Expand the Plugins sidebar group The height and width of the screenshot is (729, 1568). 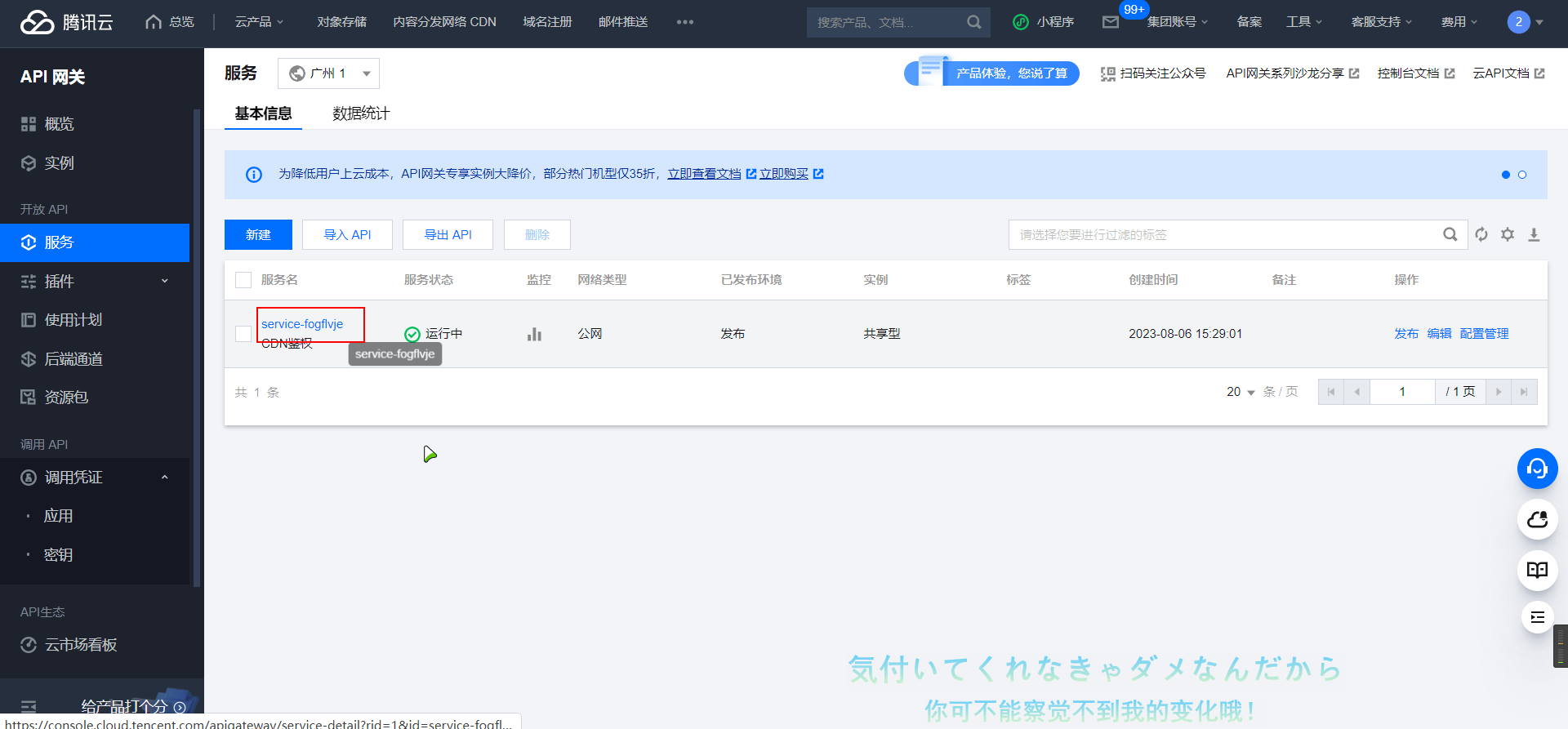pos(95,282)
